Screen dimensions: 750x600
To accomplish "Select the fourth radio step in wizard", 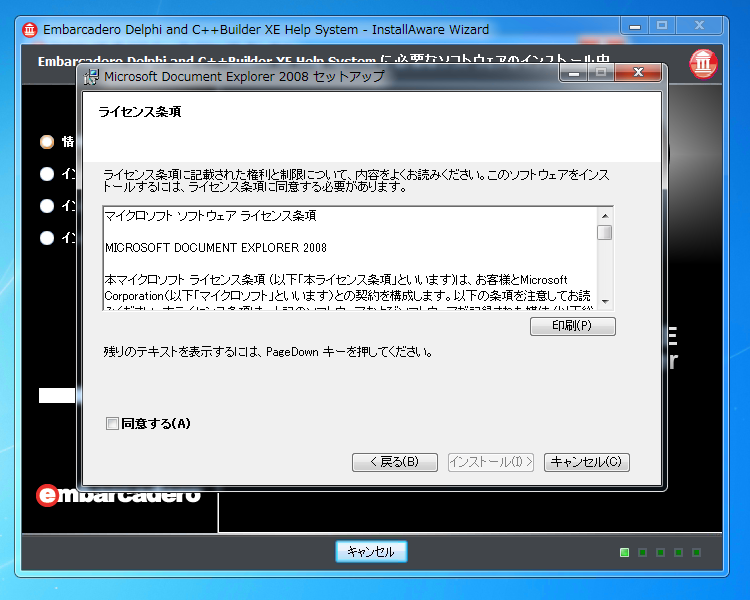I will click(47, 238).
